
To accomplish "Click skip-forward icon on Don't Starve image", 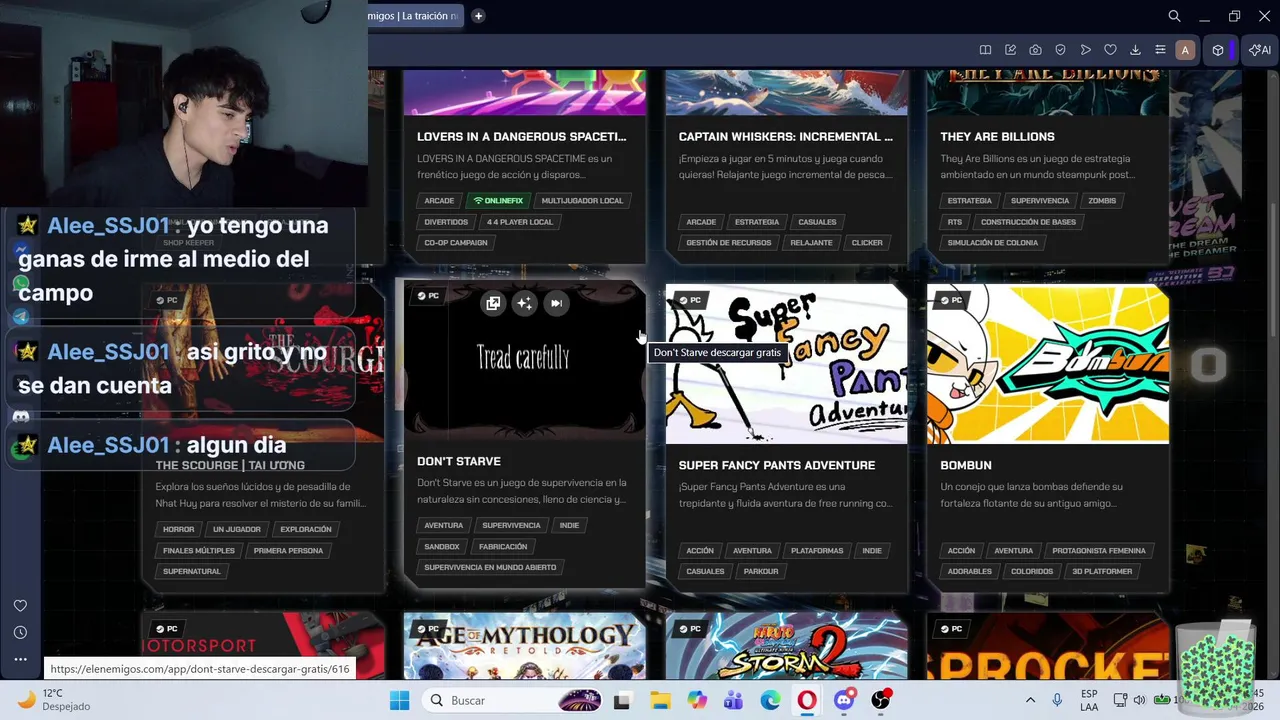I will pos(556,303).
